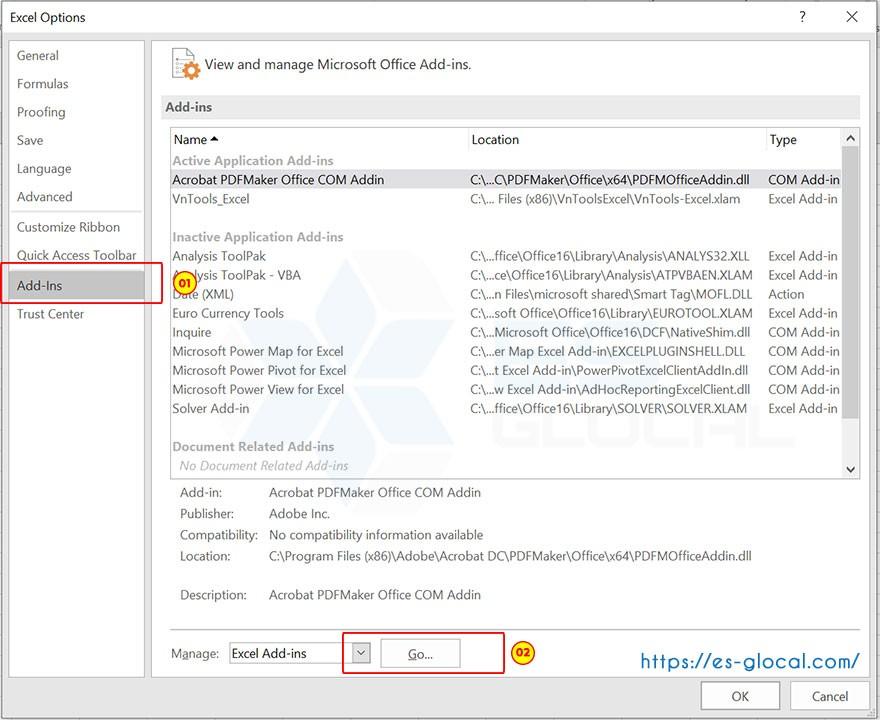The width and height of the screenshot is (880, 720).
Task: Select the Solver Add-in row
Action: [506, 409]
